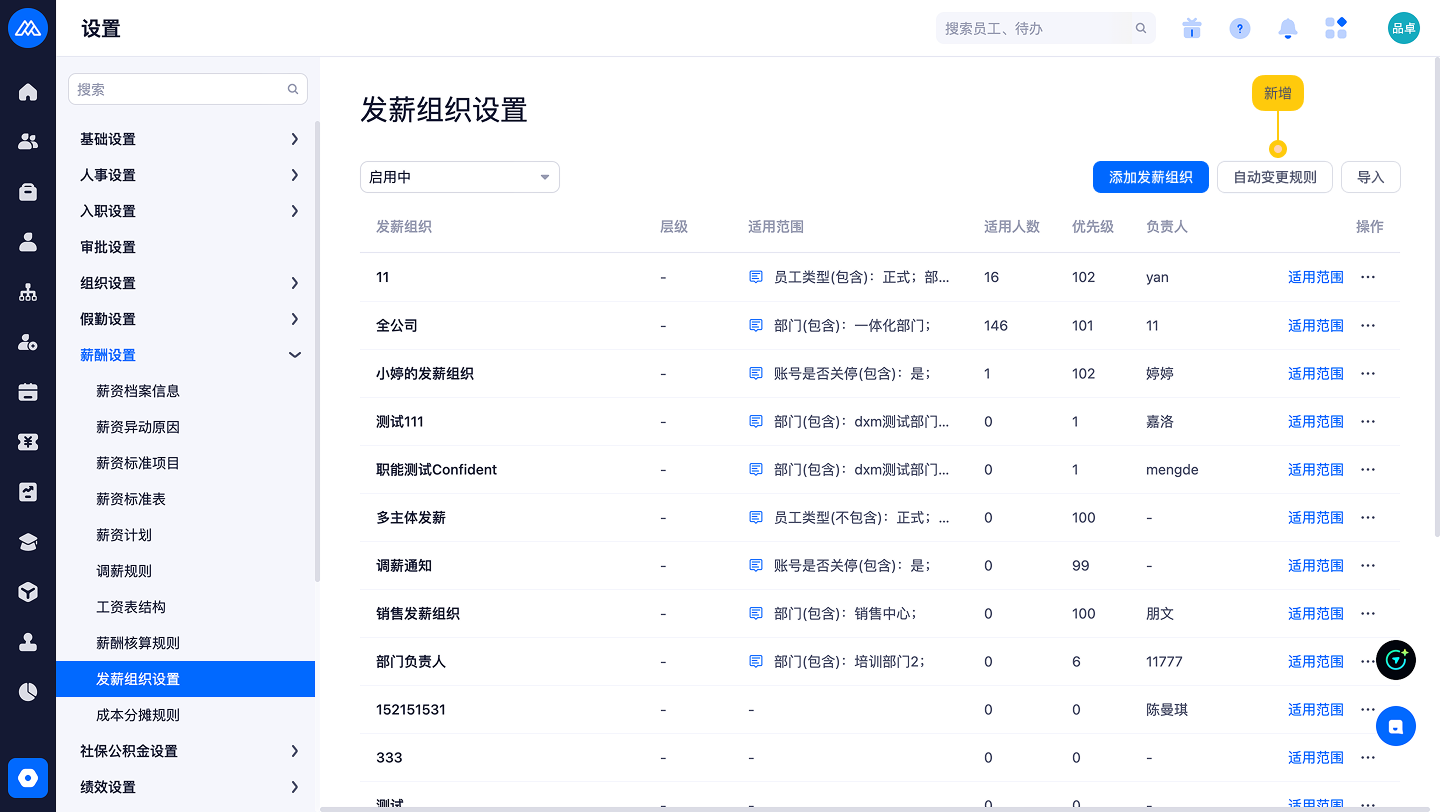The width and height of the screenshot is (1440, 812).
Task: Open the apps grid icon in header
Action: (1336, 29)
